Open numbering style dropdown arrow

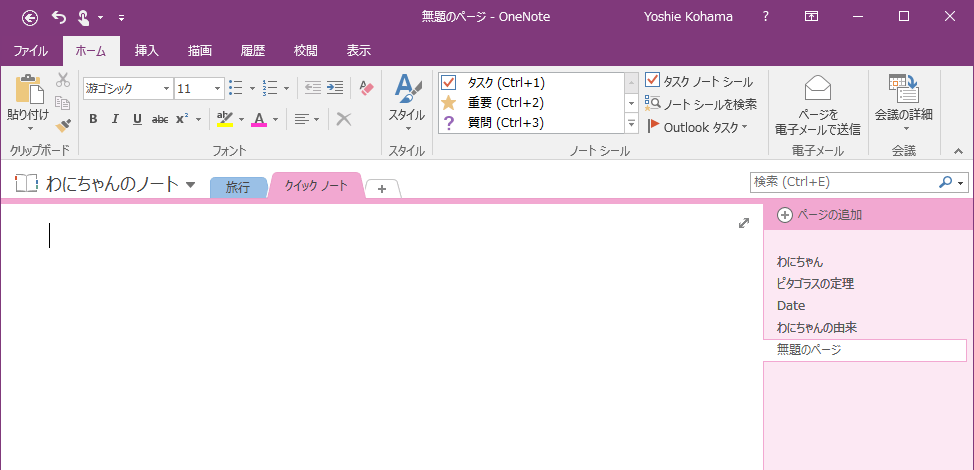coord(286,88)
